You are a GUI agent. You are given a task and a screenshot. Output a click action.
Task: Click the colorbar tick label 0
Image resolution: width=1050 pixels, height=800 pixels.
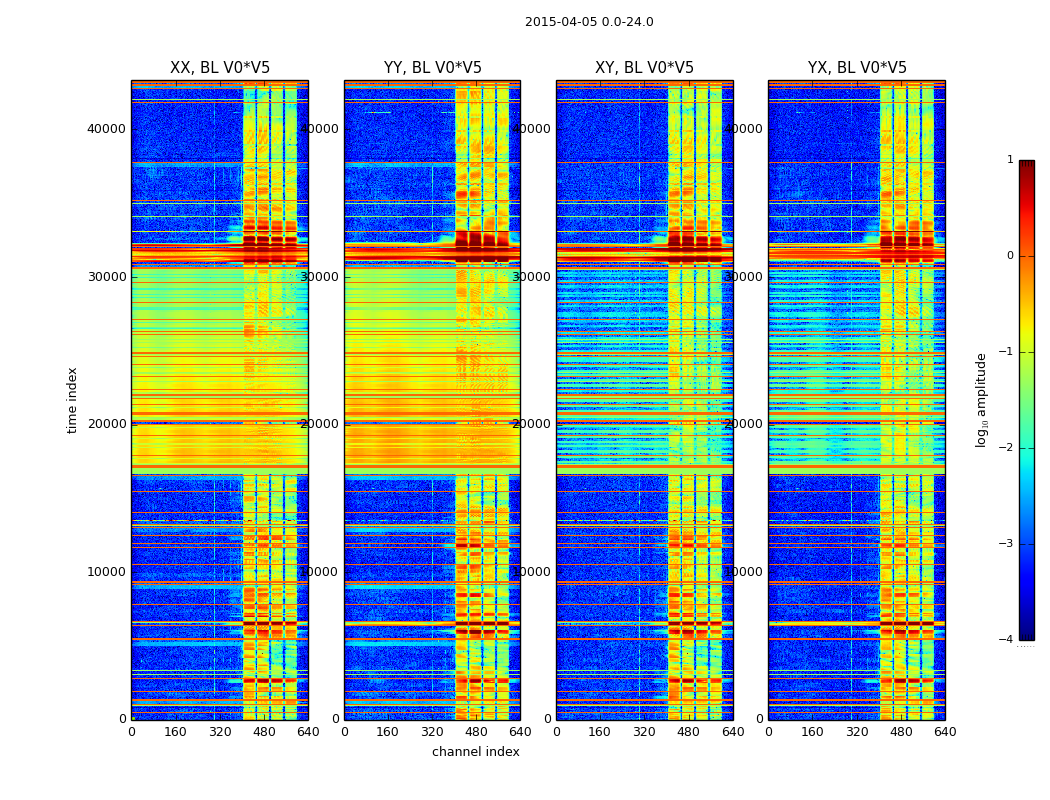[x=1009, y=256]
